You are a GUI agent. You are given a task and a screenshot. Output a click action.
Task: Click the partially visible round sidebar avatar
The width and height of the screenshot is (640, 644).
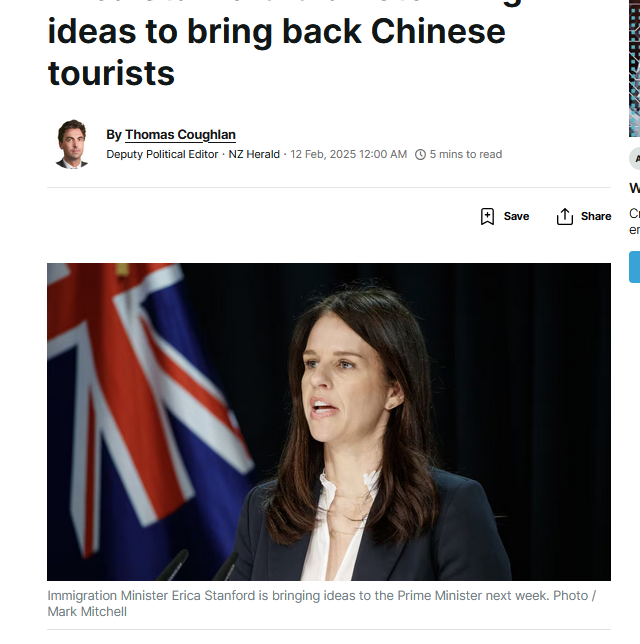pos(635,158)
